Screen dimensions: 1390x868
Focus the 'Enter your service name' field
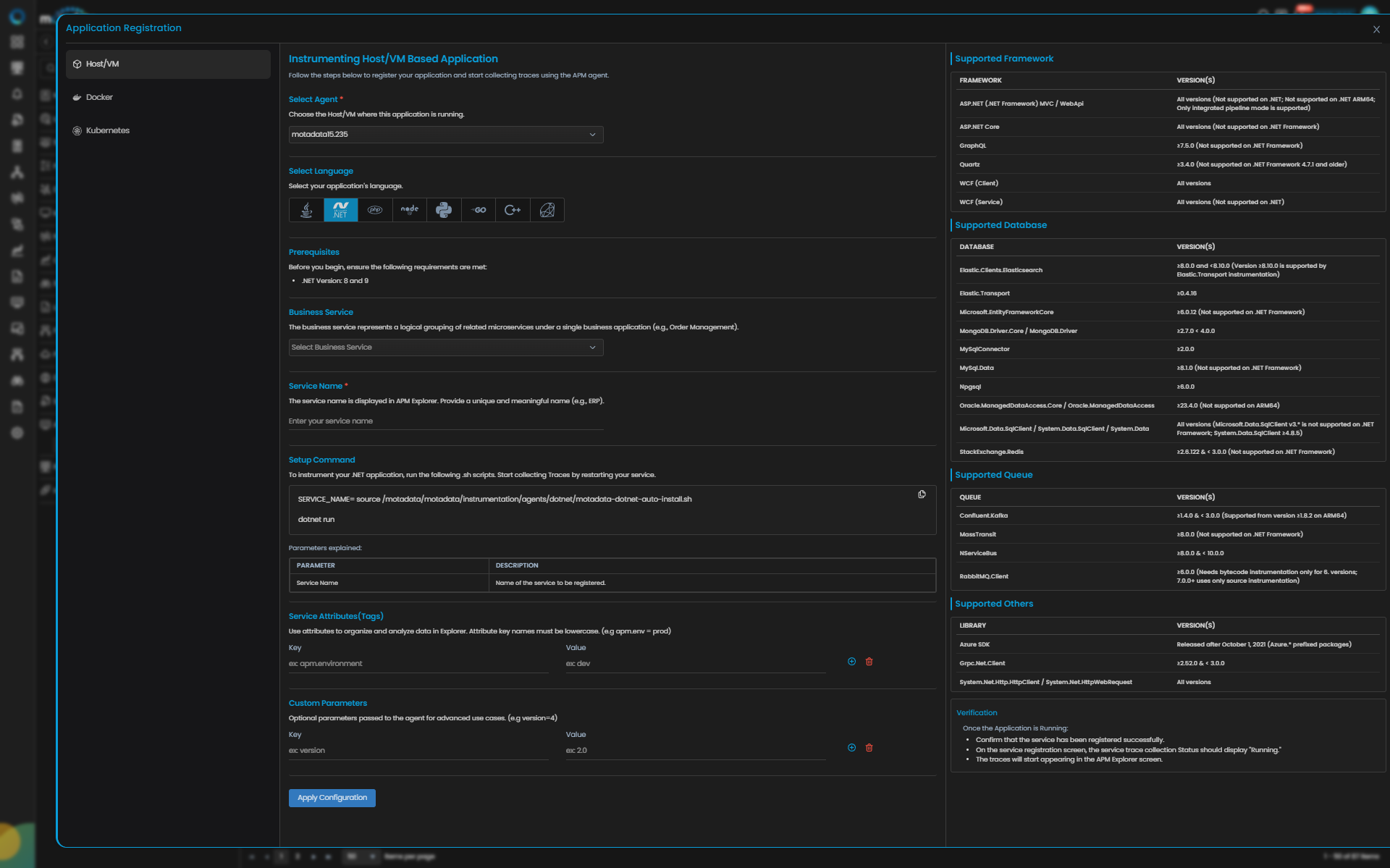tap(446, 421)
